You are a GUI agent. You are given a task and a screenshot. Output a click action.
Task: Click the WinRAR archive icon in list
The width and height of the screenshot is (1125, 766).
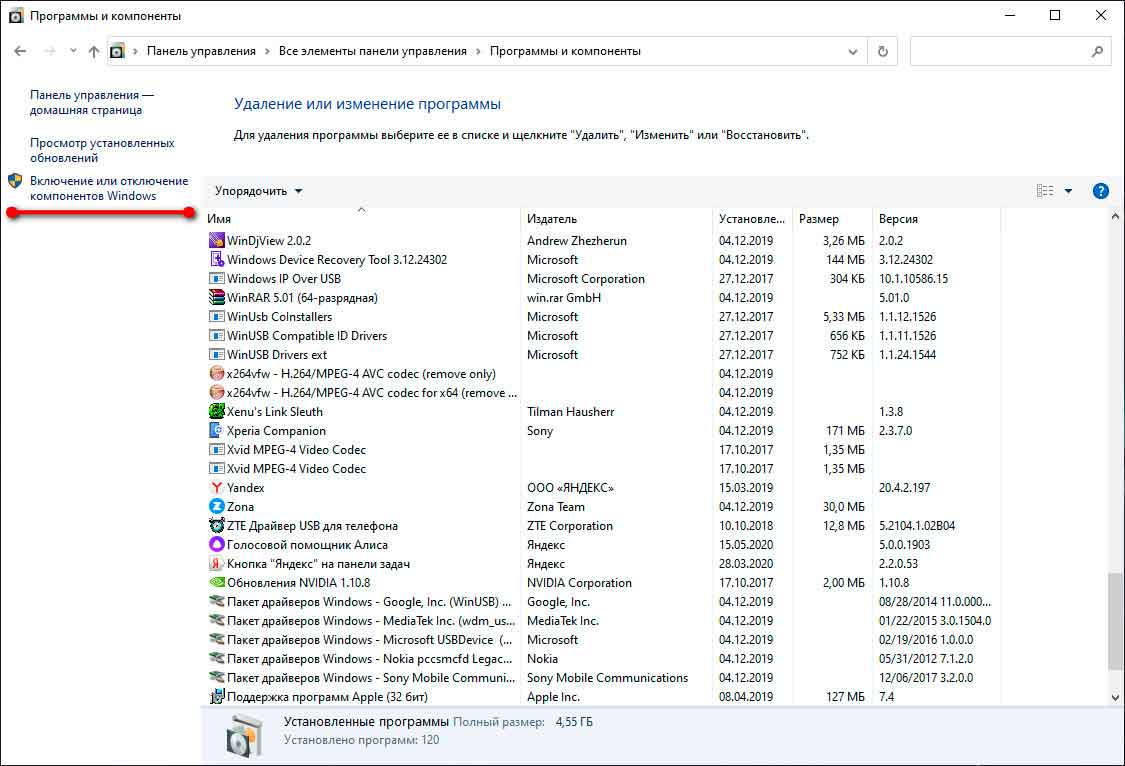(217, 298)
